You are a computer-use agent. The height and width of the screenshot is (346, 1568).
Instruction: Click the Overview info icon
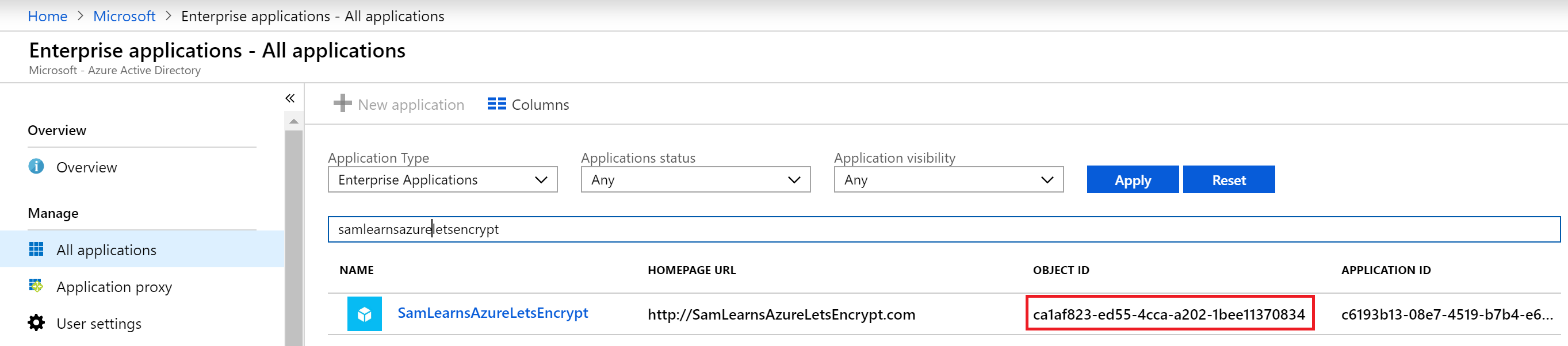pyautogui.click(x=36, y=167)
